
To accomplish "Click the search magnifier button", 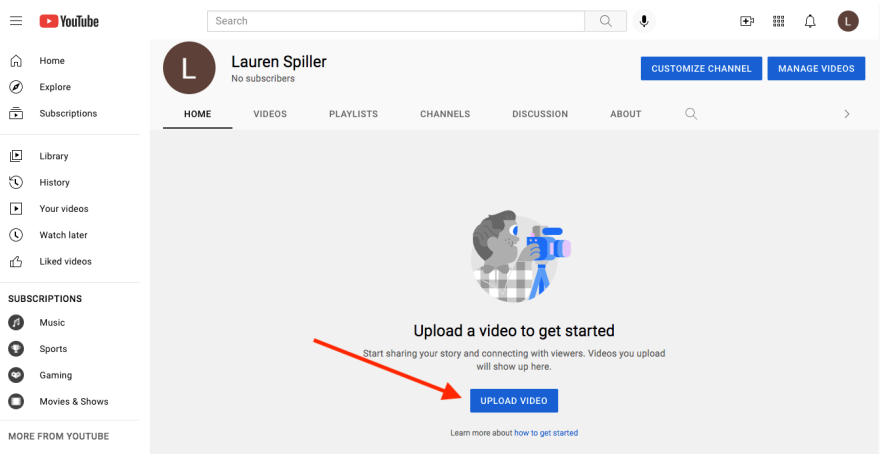I will click(x=606, y=21).
